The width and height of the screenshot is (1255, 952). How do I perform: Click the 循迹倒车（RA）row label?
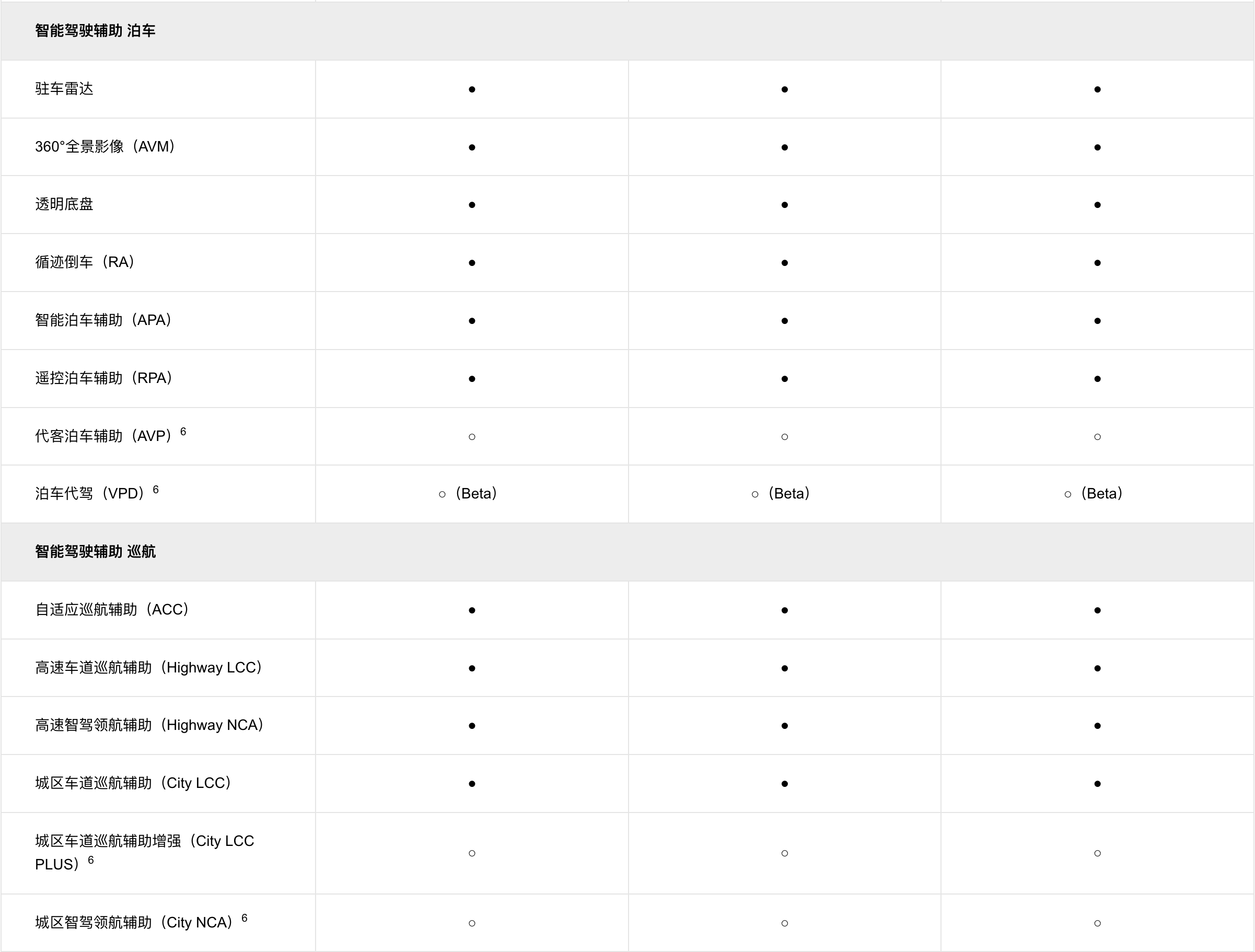[x=85, y=262]
